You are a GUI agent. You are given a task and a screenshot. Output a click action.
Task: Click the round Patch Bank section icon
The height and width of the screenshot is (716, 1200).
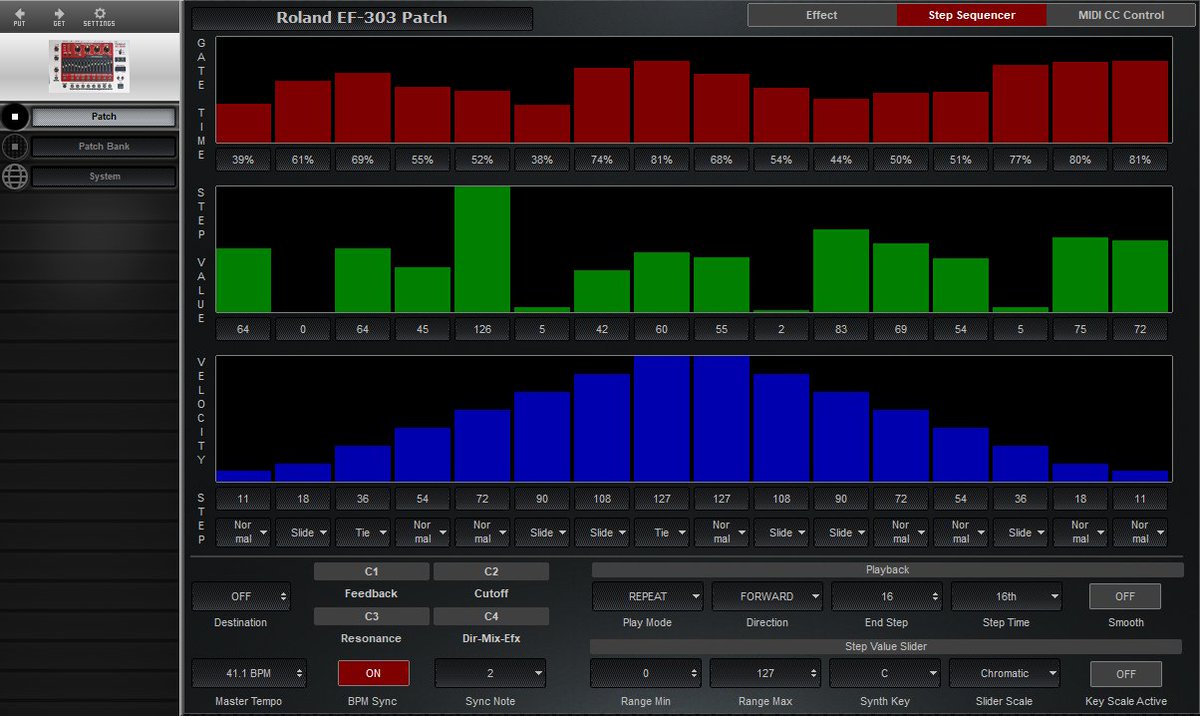pos(14,147)
